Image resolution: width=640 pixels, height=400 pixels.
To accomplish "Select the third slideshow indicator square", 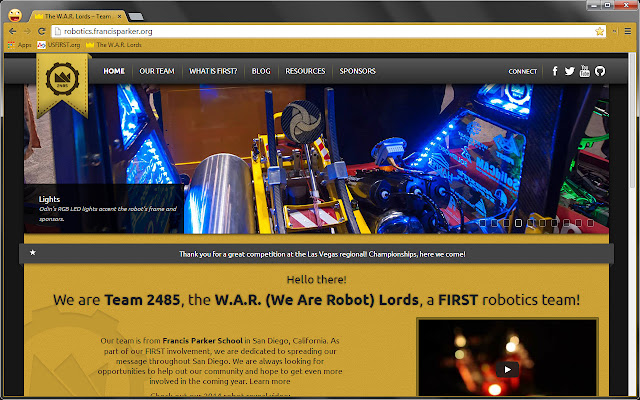I will tap(507, 223).
